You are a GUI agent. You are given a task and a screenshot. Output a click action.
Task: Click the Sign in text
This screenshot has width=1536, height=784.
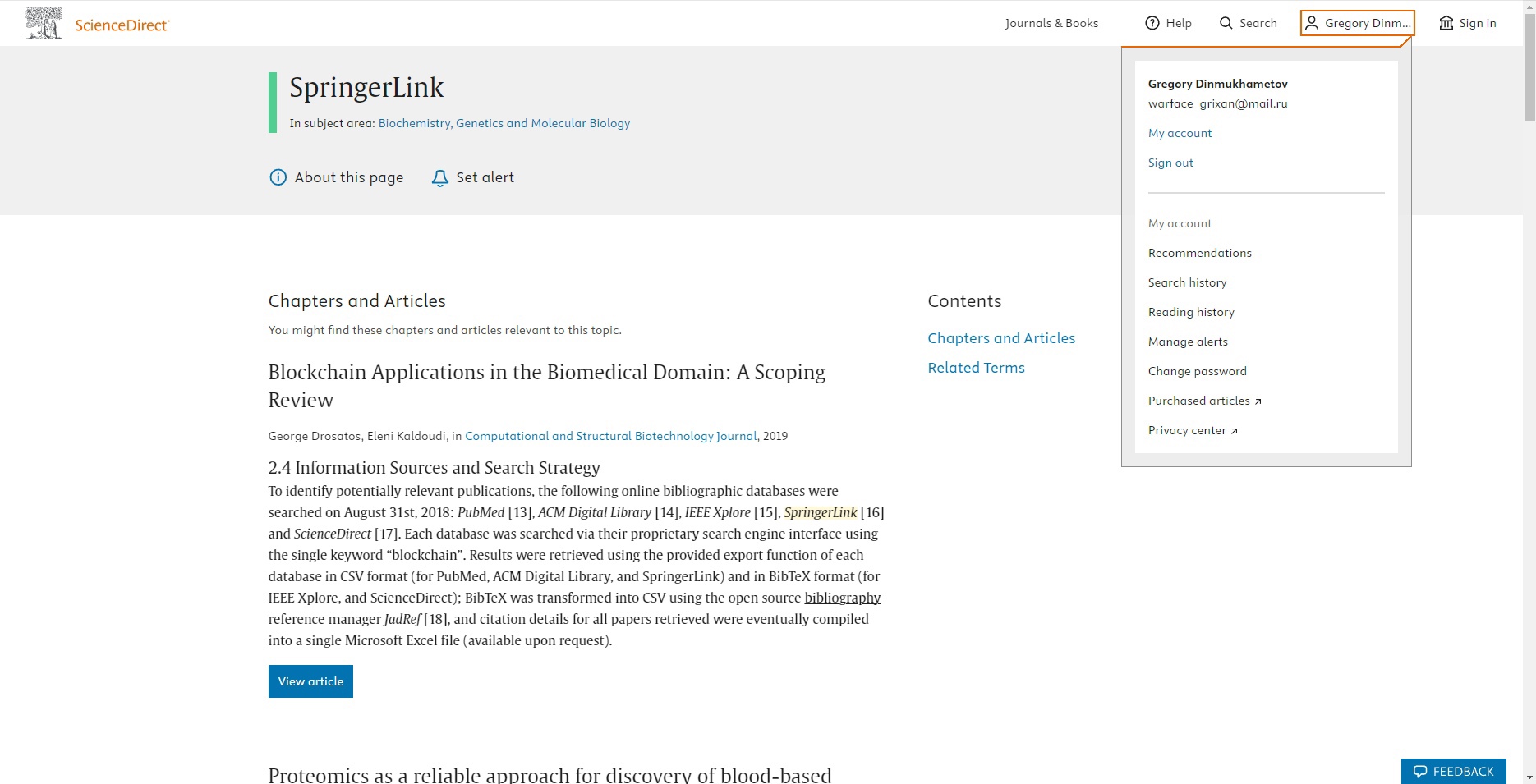[x=1478, y=23]
